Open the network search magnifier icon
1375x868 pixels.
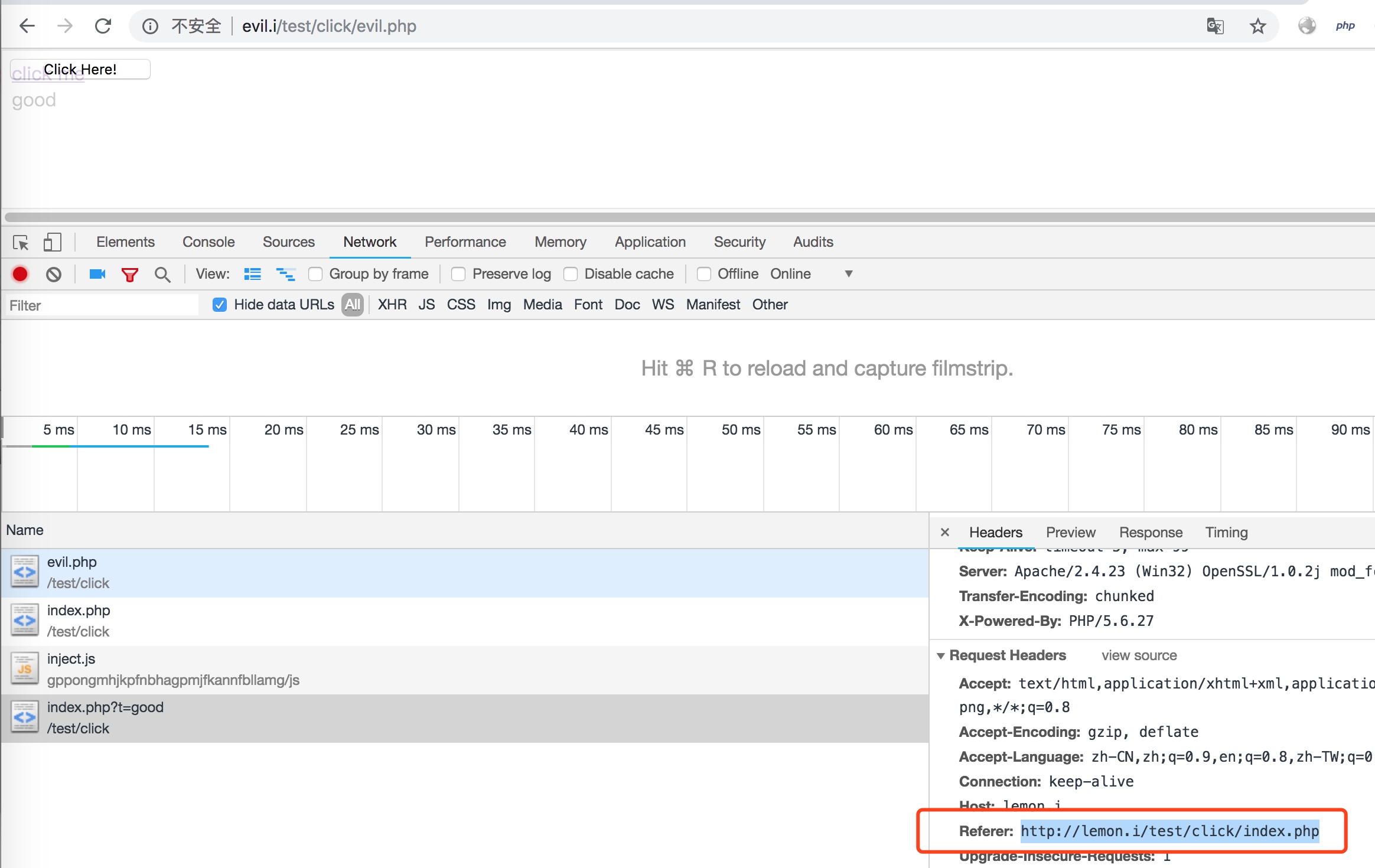(x=162, y=275)
